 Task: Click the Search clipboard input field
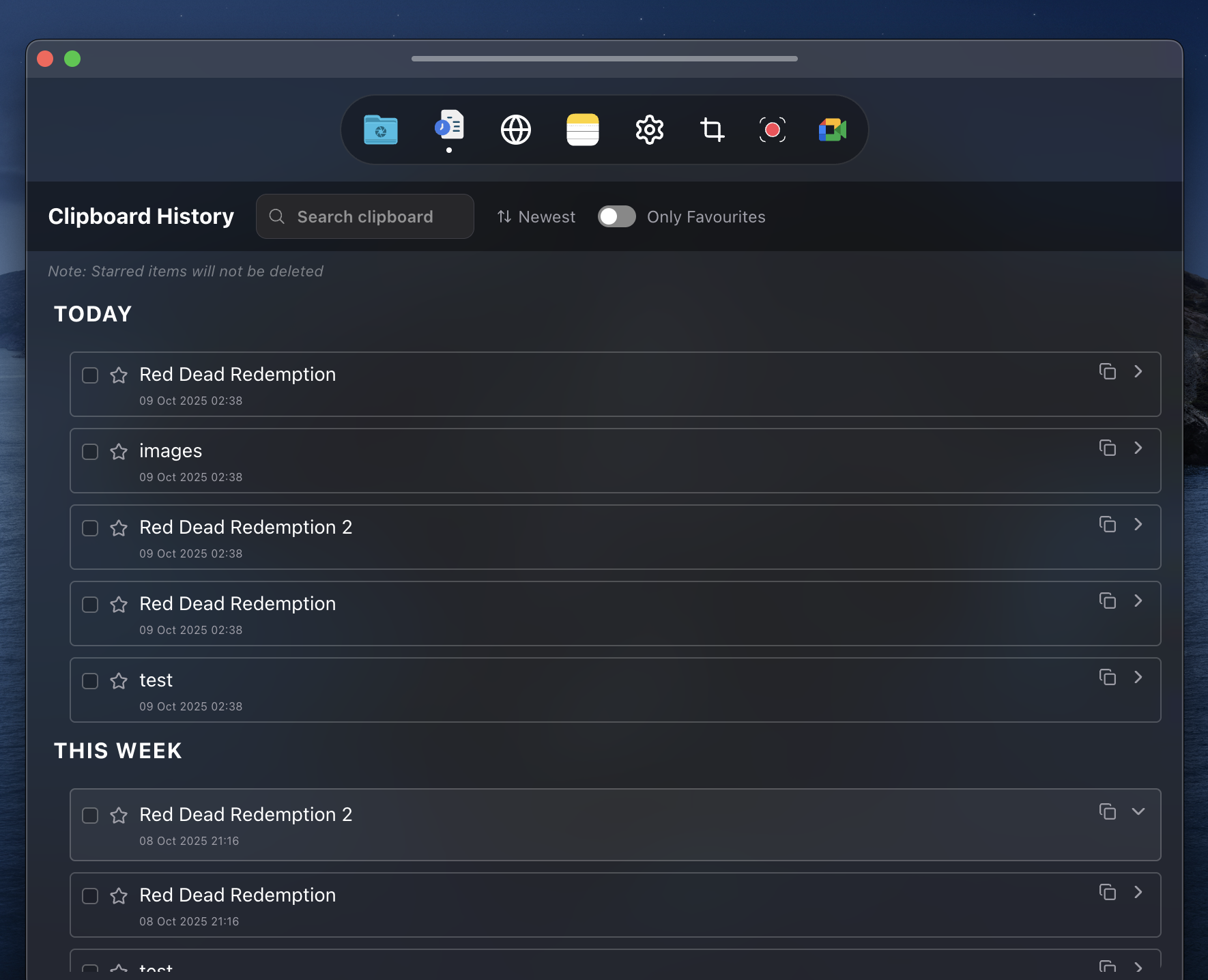tap(365, 216)
